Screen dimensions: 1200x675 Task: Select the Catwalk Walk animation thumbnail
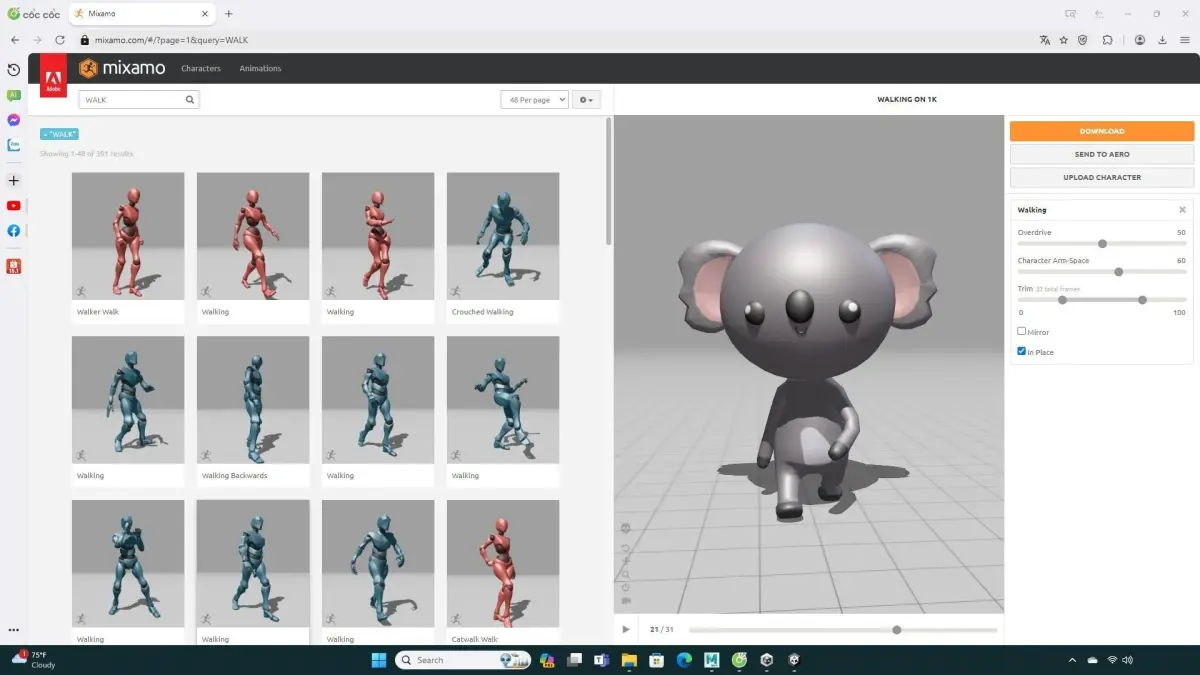[503, 564]
